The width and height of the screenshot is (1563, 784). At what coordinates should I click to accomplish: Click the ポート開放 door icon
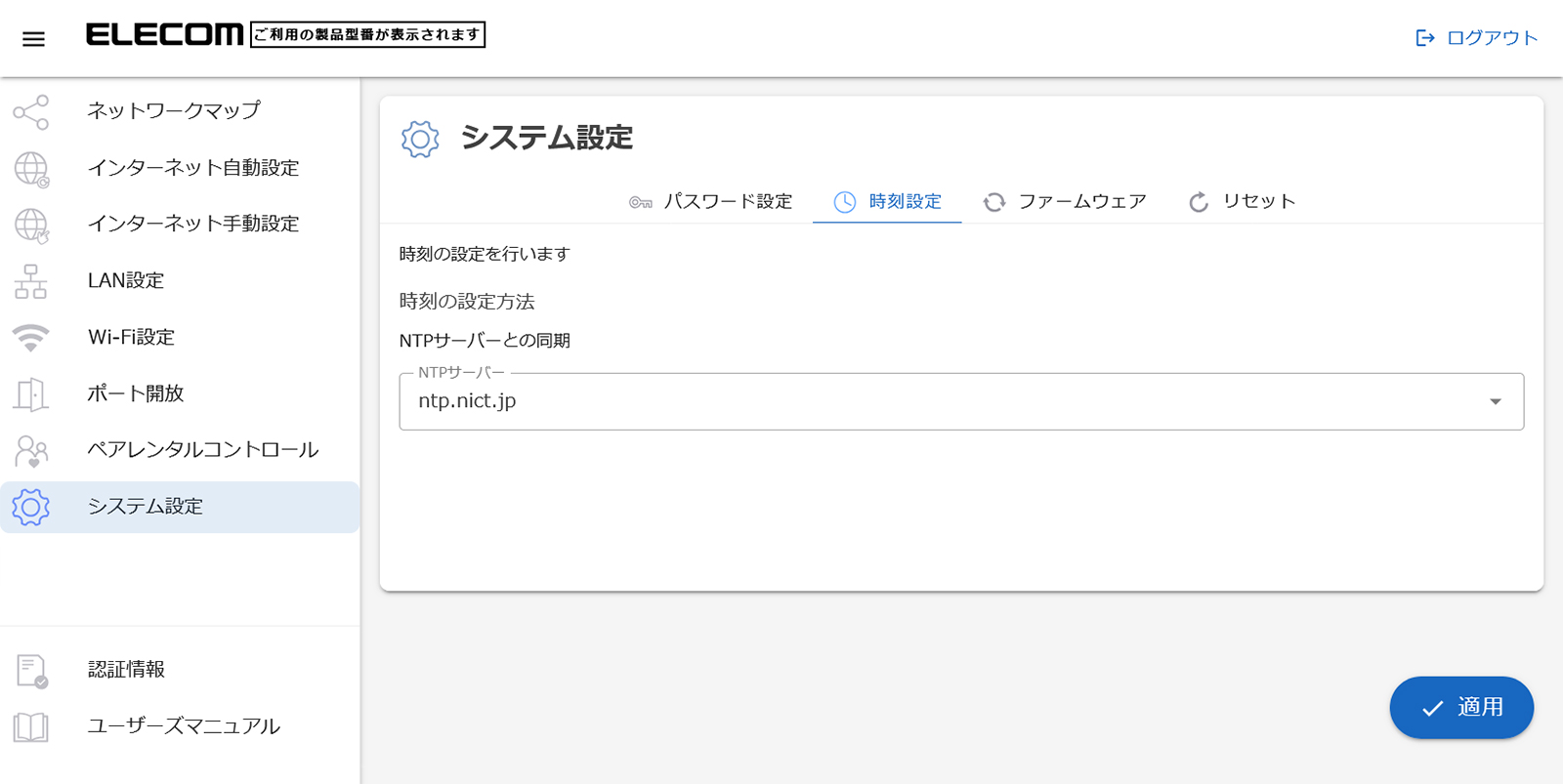[31, 394]
